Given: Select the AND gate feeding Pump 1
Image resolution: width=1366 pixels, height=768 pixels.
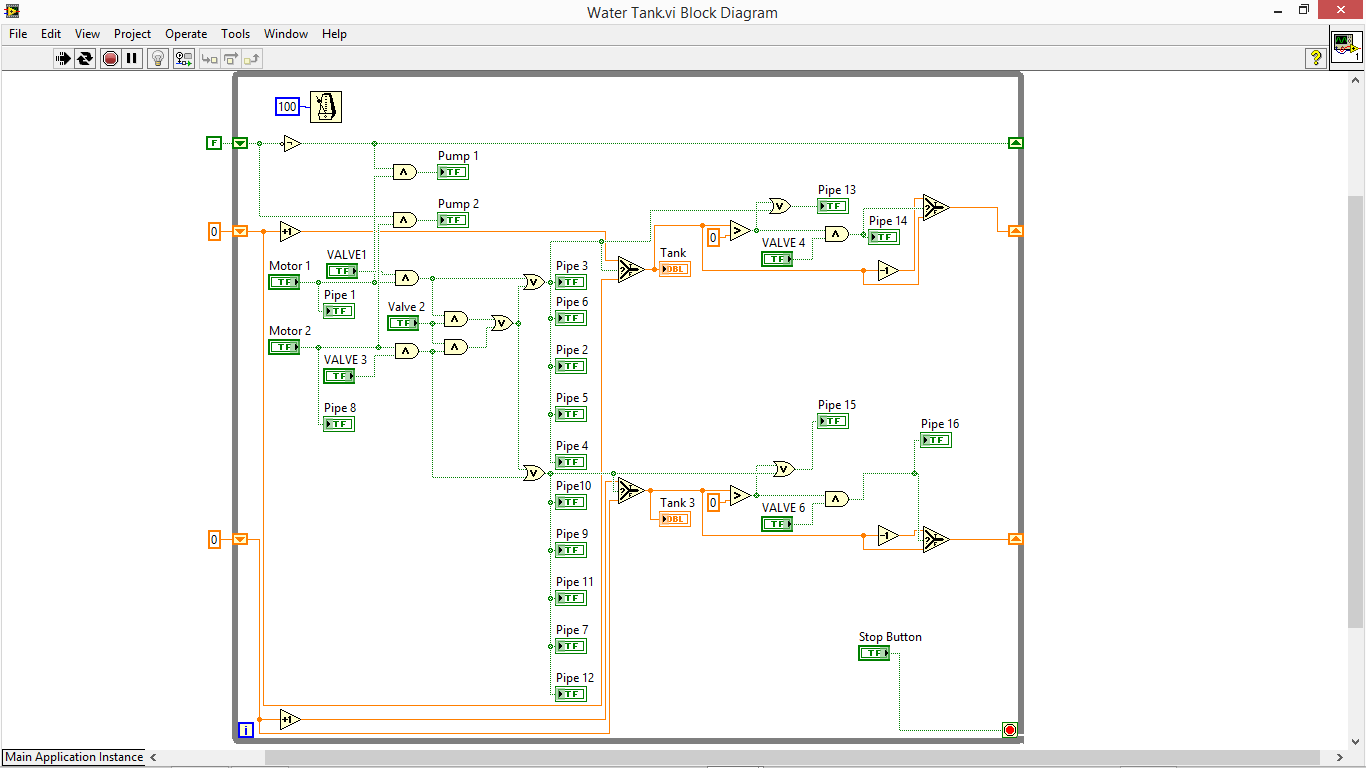Looking at the screenshot, I should point(405,172).
